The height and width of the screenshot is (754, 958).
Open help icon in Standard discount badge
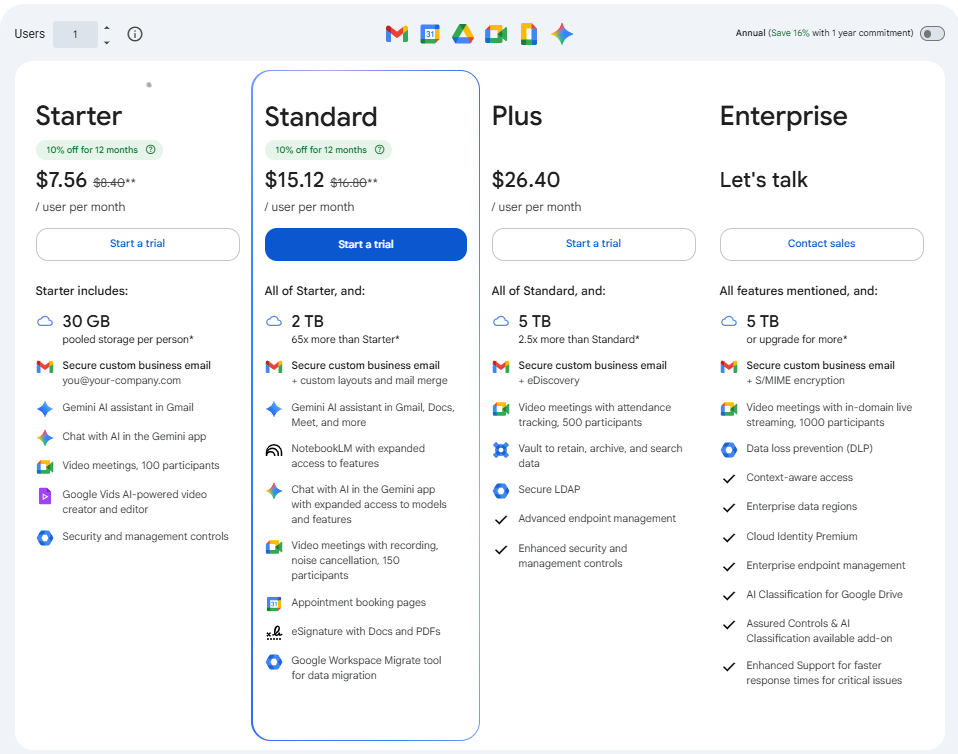coord(379,150)
